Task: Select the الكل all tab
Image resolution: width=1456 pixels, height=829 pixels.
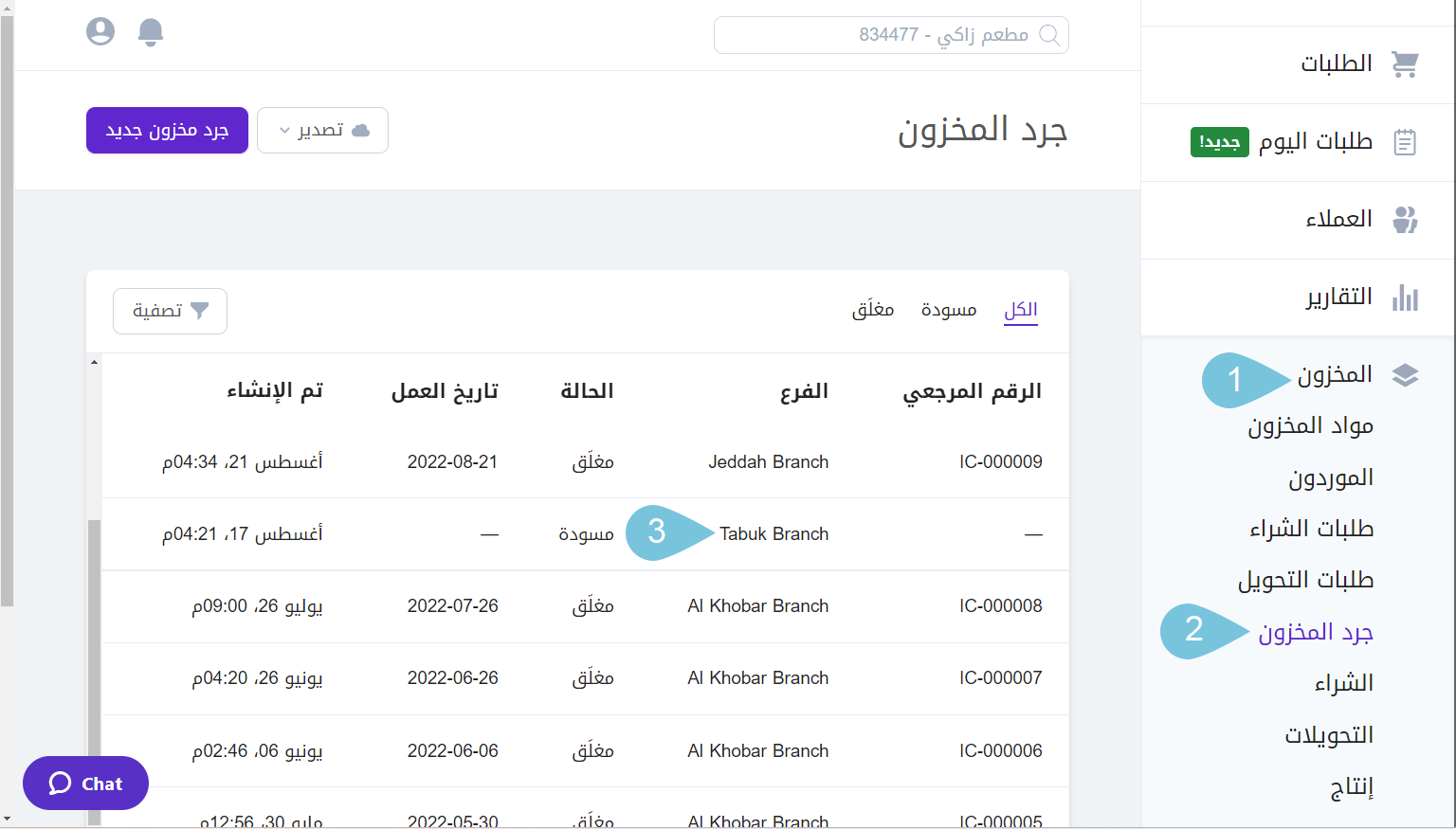Action: pyautogui.click(x=1020, y=310)
